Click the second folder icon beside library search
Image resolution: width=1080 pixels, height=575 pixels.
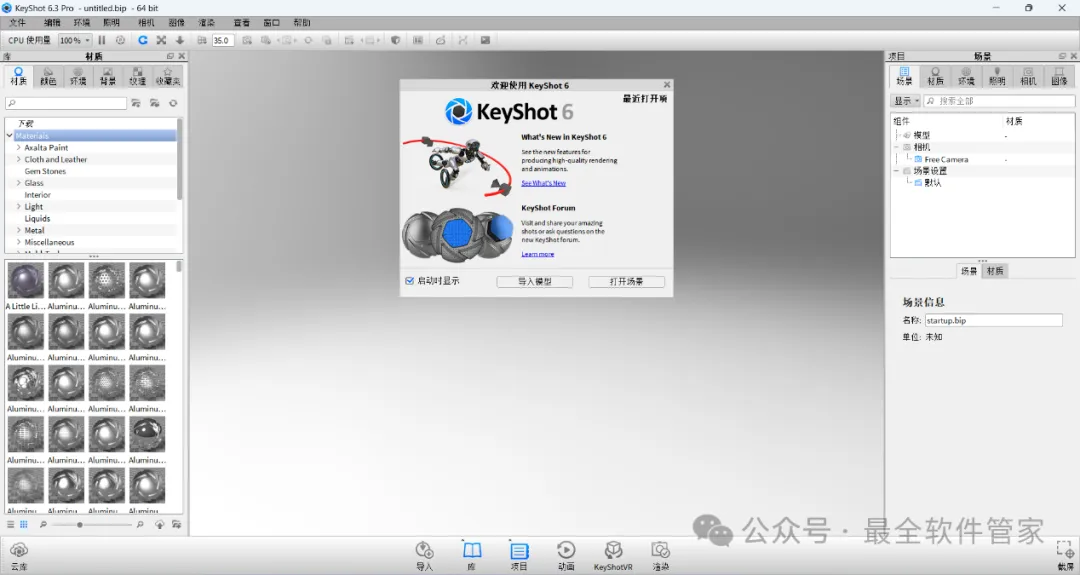[155, 103]
